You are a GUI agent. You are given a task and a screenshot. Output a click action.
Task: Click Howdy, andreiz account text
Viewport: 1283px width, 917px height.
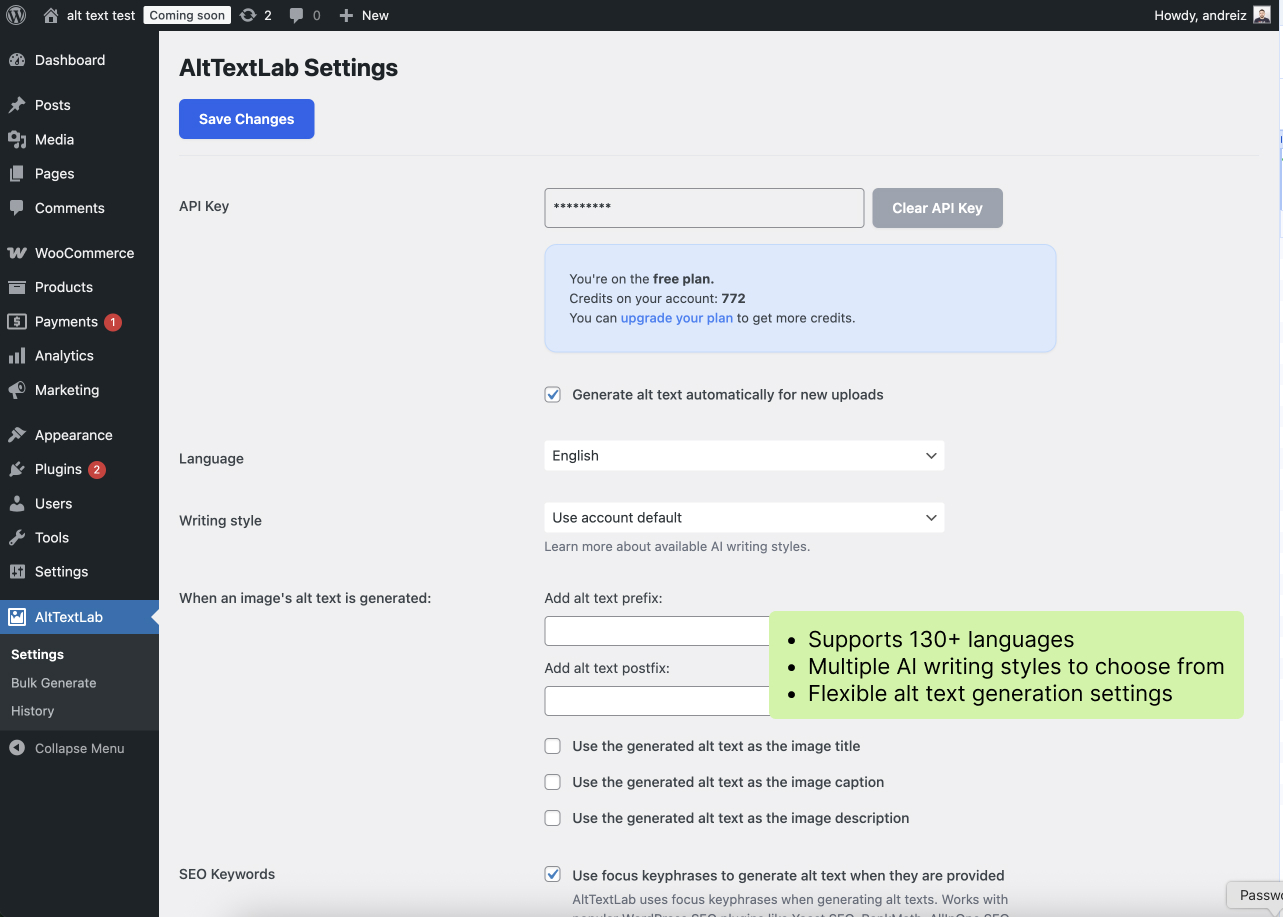point(1200,15)
